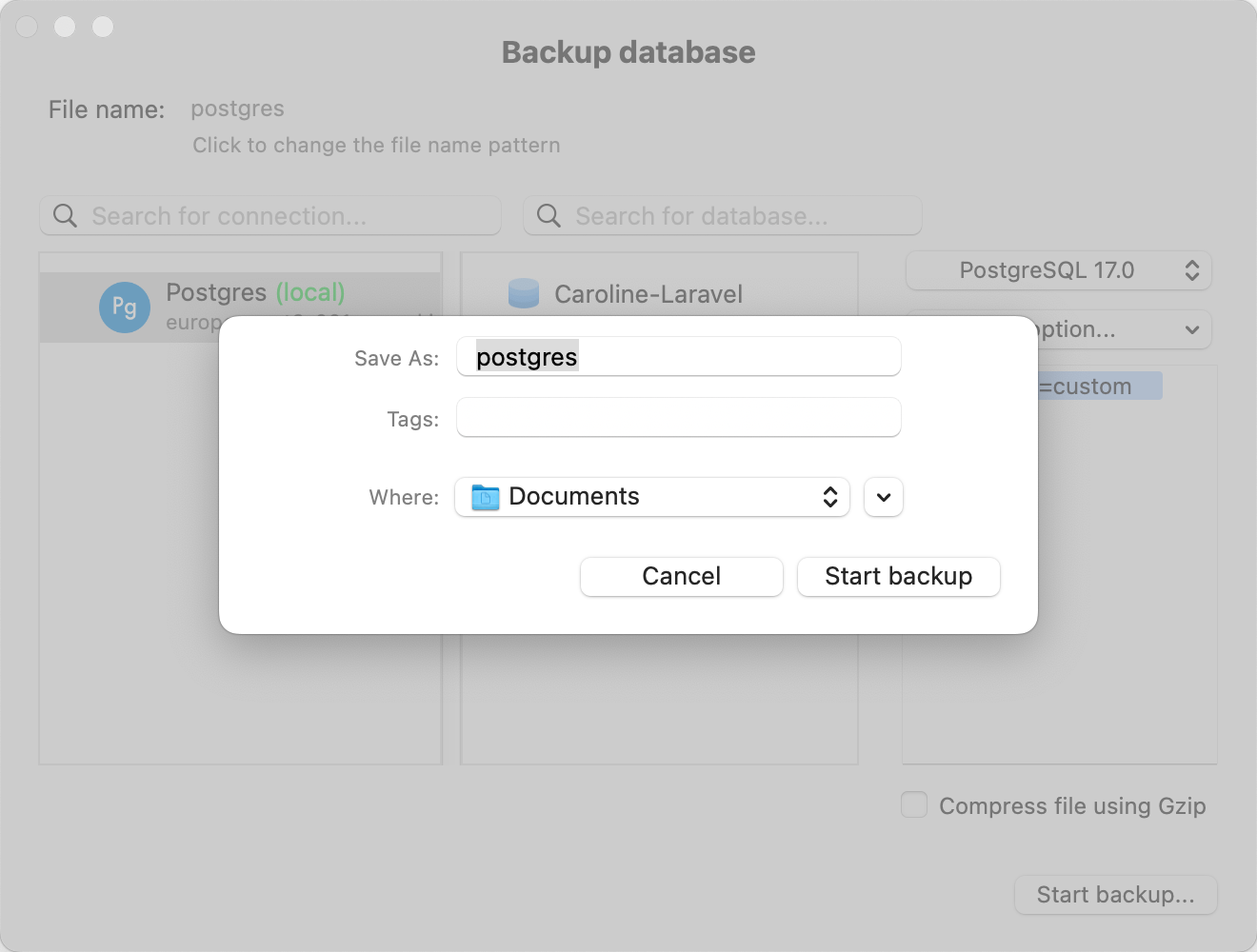Open the PostgreSQL 17.0 version dropdown
The width and height of the screenshot is (1257, 952).
point(1057,270)
